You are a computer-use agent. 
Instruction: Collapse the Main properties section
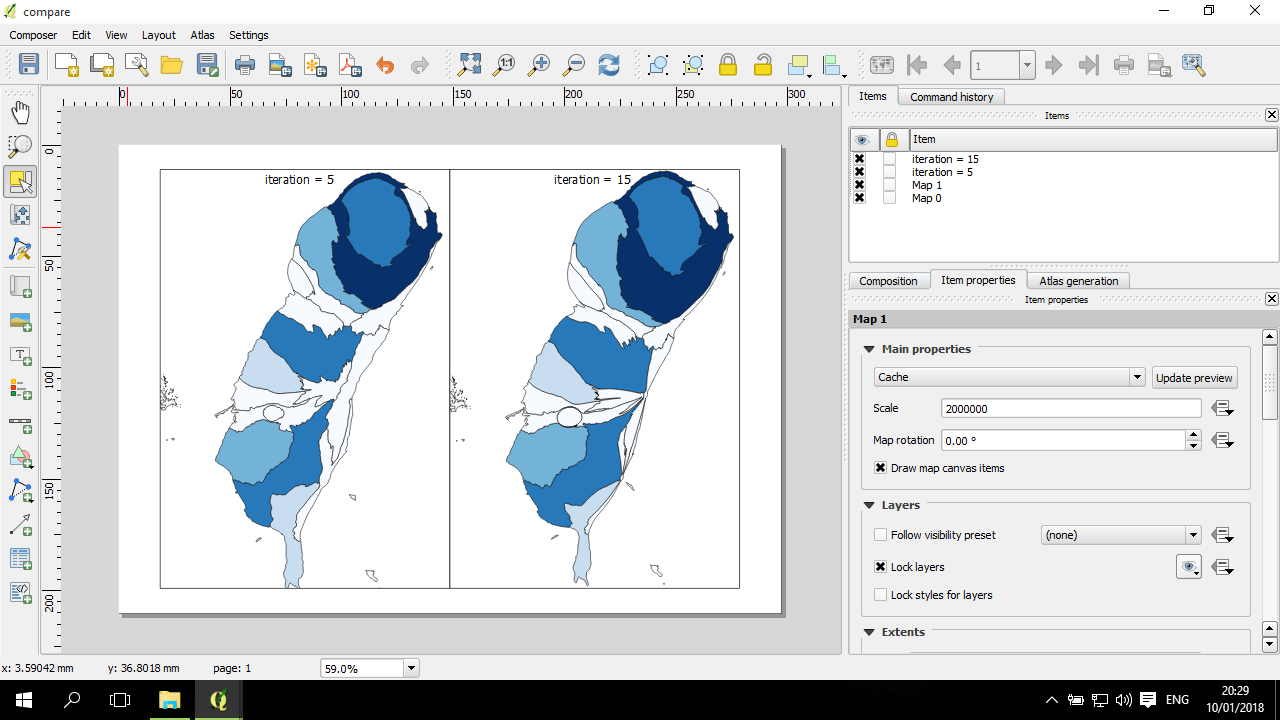tap(868, 349)
